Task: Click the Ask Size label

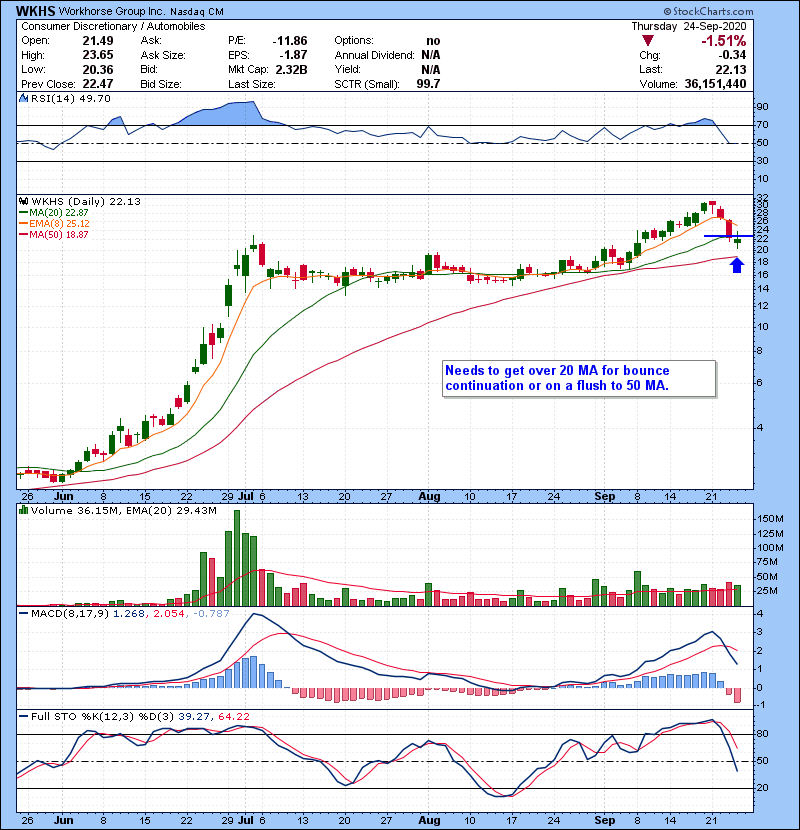Action: coord(163,55)
